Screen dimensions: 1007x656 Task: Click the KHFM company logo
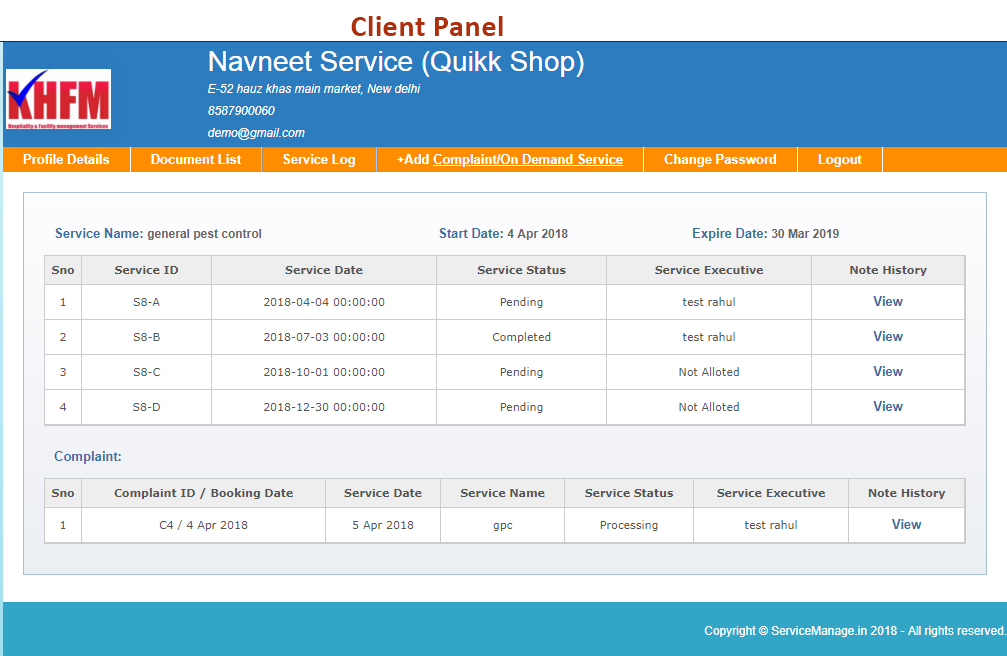58,99
